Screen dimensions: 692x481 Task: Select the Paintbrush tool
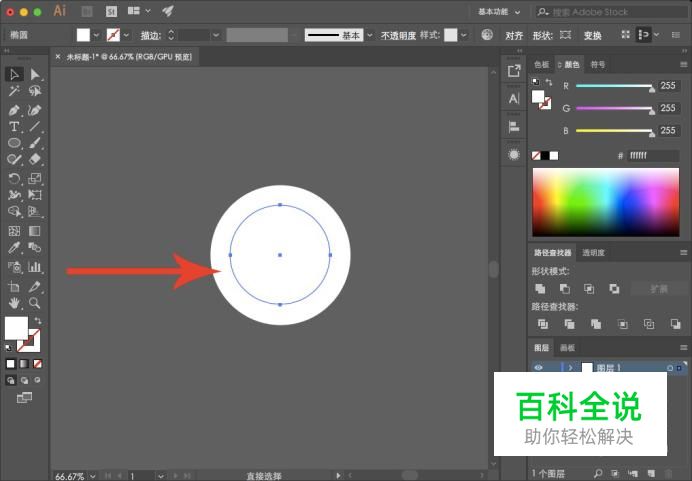click(35, 143)
